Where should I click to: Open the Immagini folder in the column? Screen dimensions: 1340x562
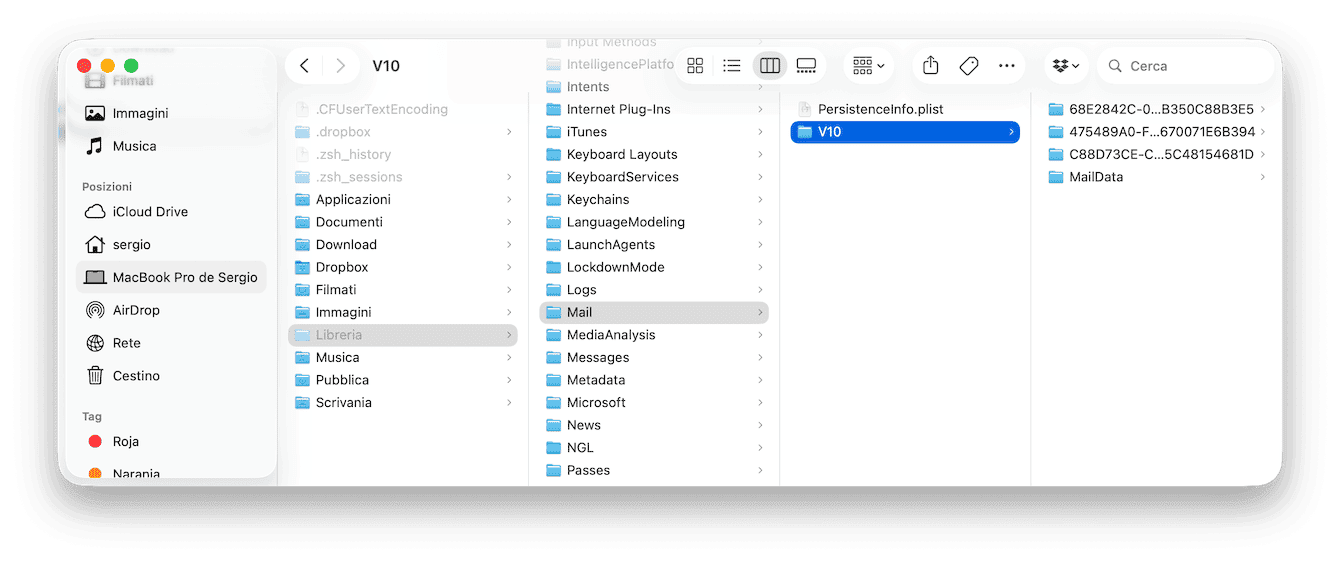click(403, 312)
